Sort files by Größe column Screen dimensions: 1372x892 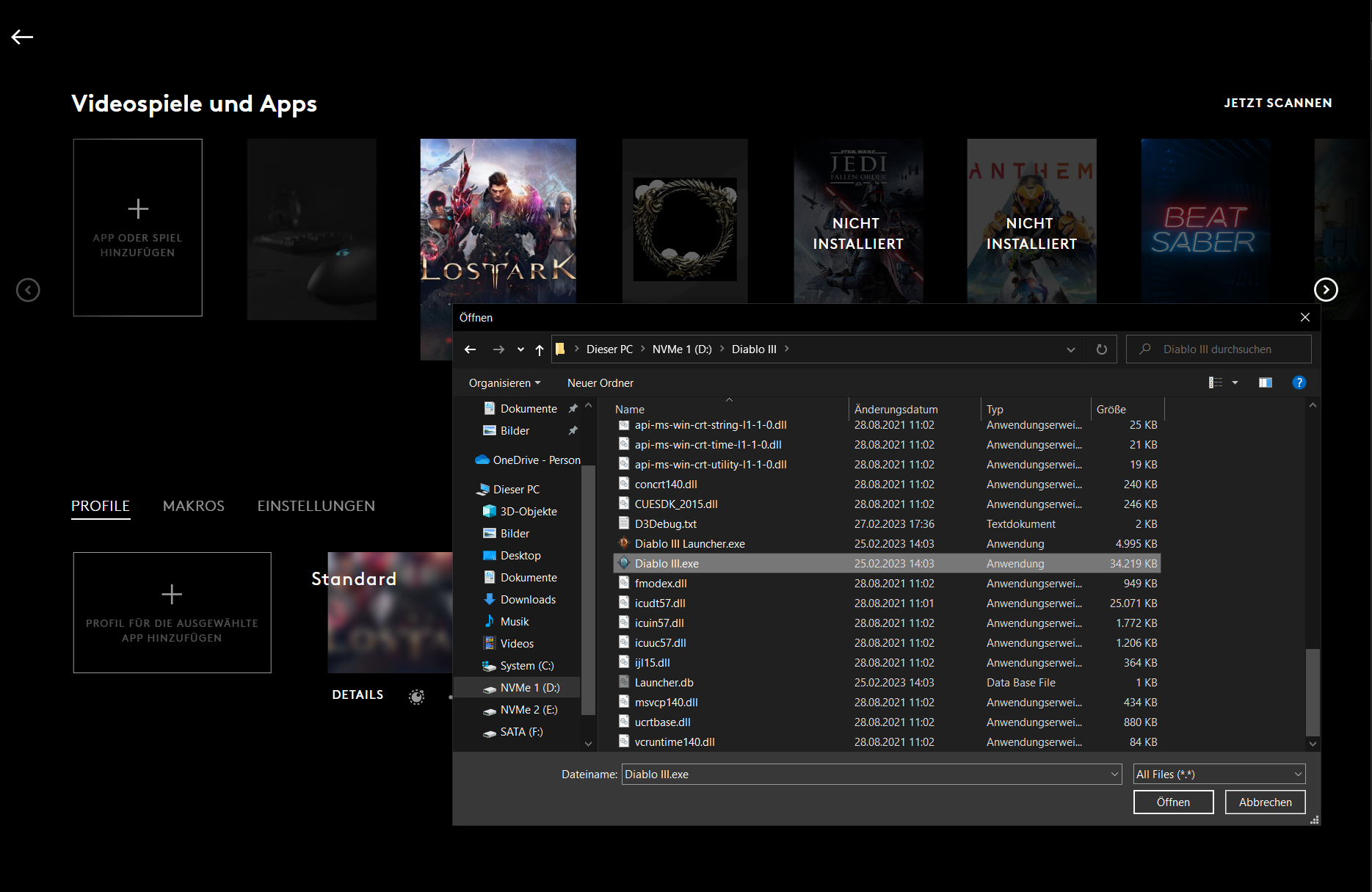1127,409
